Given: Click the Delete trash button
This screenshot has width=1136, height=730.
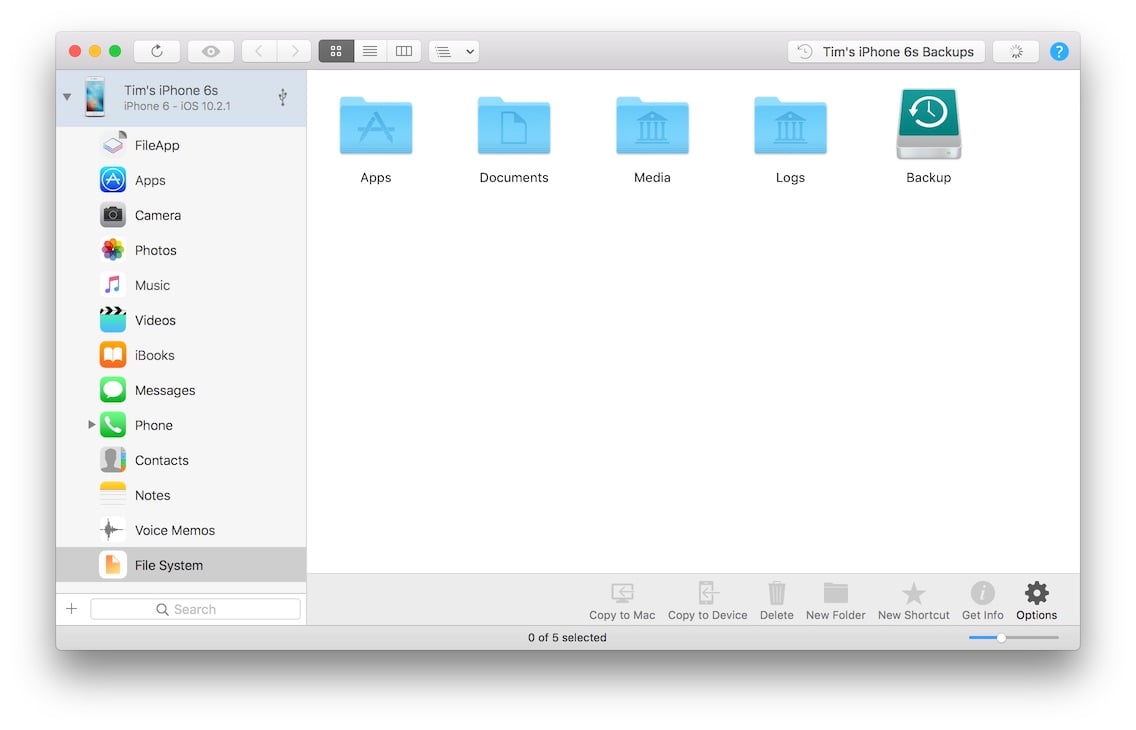Looking at the screenshot, I should point(777,601).
